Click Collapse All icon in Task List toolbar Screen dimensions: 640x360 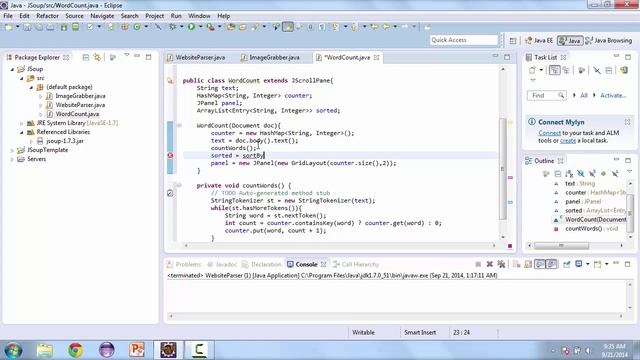coord(609,70)
